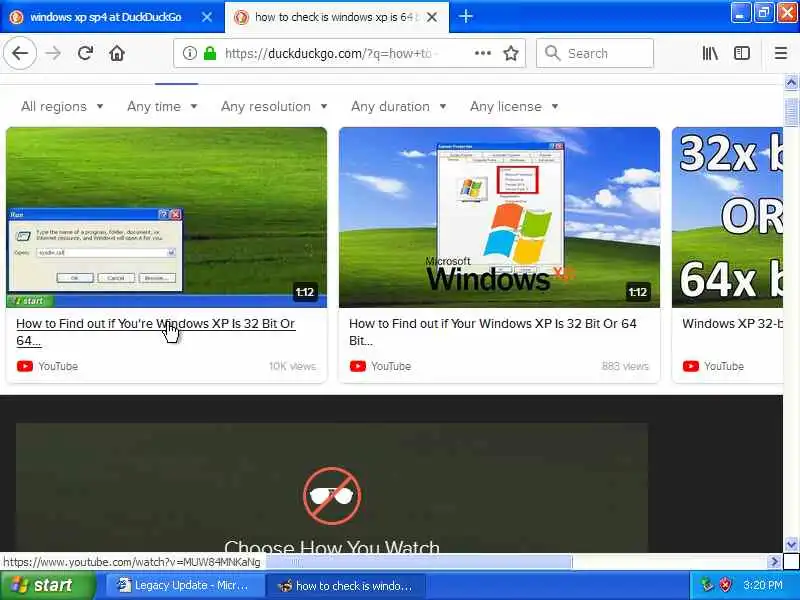This screenshot has height=600, width=800.
Task: Open second video thumbnail with Windows XP logo
Action: 499,217
